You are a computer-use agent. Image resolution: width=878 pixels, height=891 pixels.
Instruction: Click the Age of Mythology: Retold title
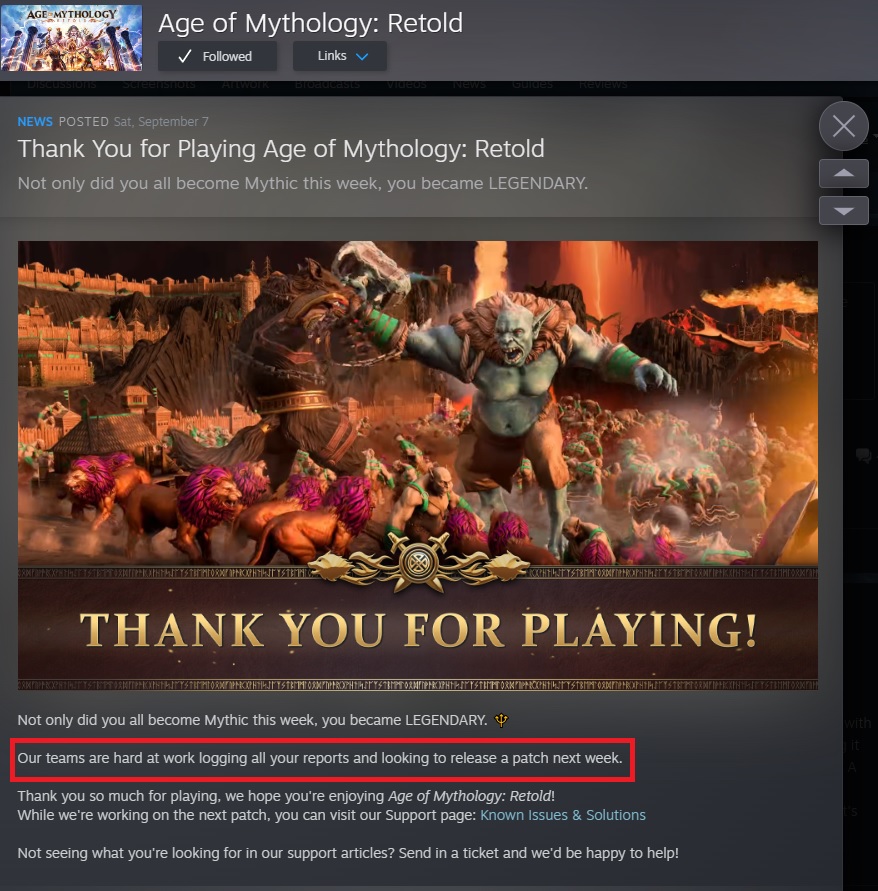[x=310, y=23]
